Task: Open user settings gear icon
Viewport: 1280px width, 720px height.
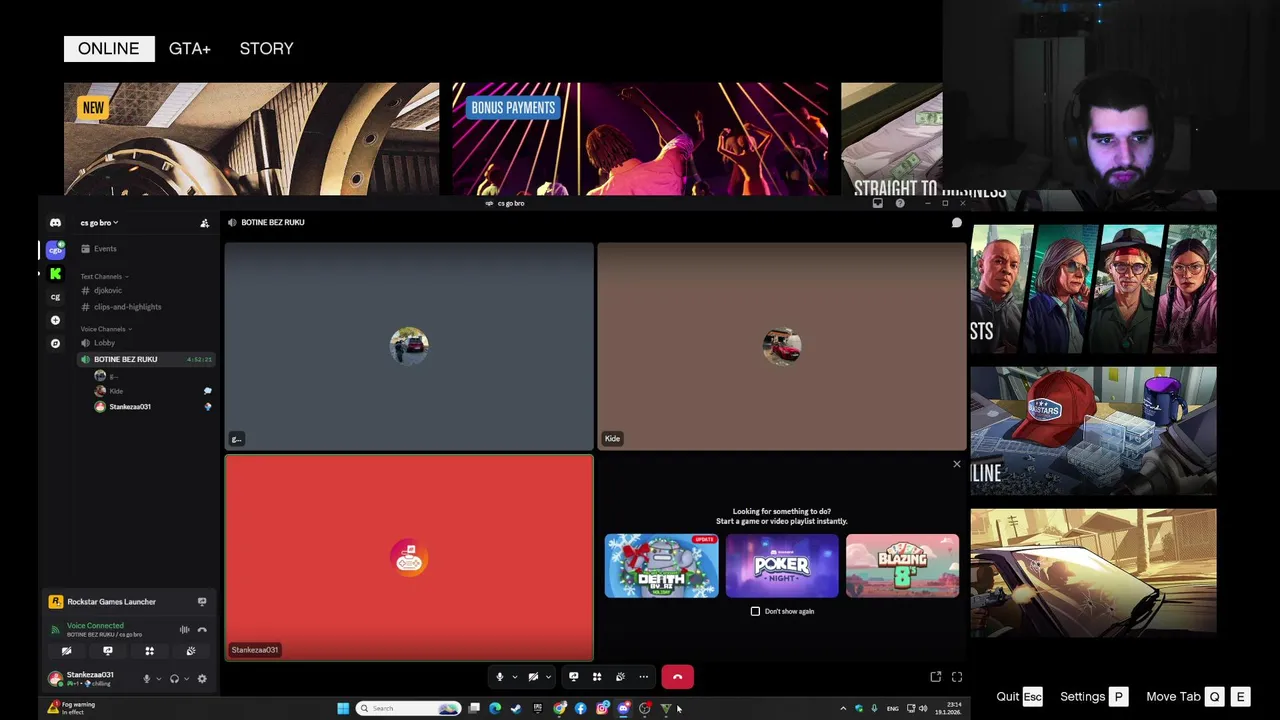Action: [x=202, y=679]
